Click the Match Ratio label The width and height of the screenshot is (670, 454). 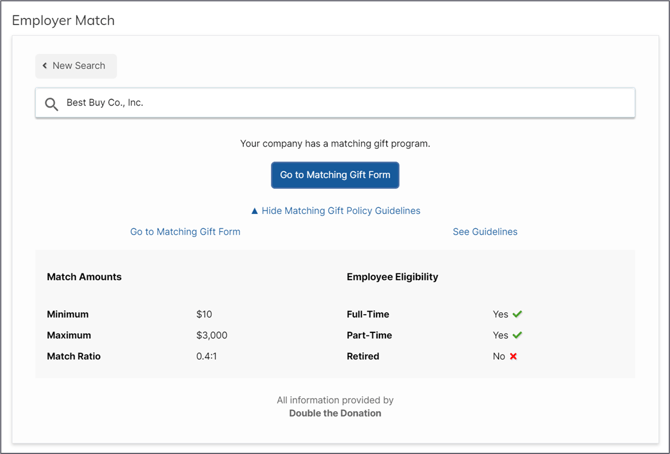(73, 356)
